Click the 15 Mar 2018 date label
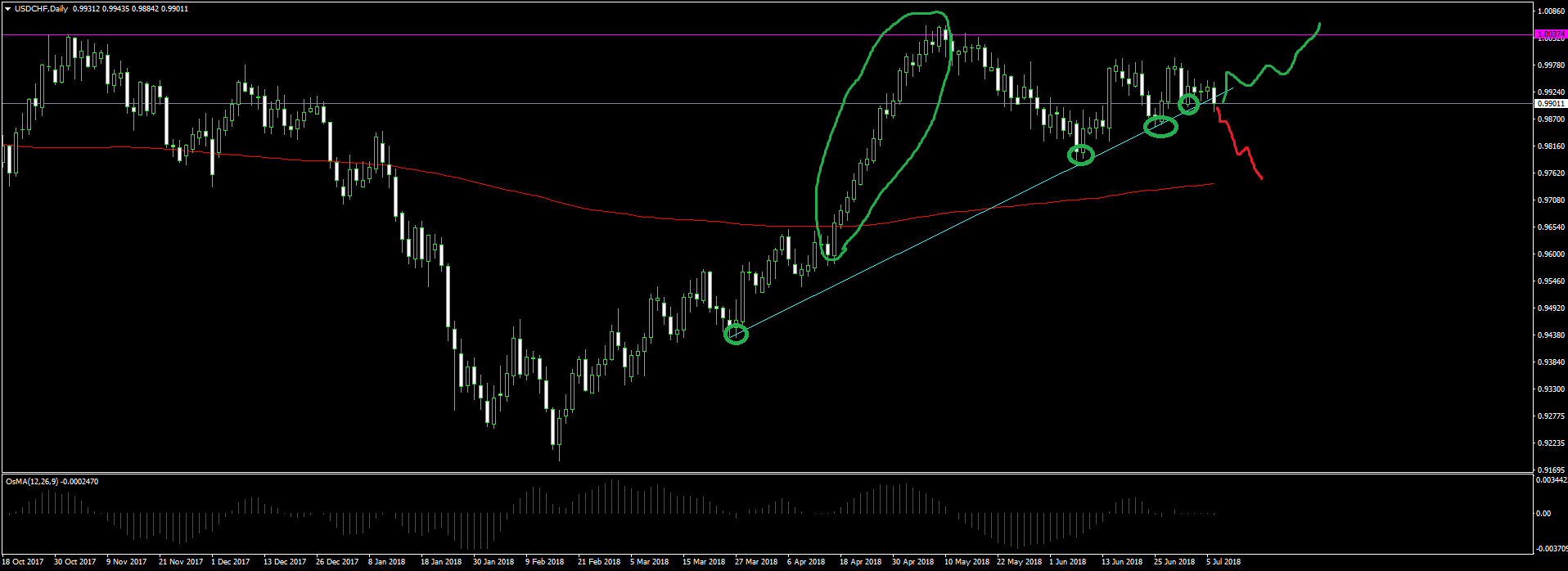This screenshot has width=1568, height=571. point(704,562)
